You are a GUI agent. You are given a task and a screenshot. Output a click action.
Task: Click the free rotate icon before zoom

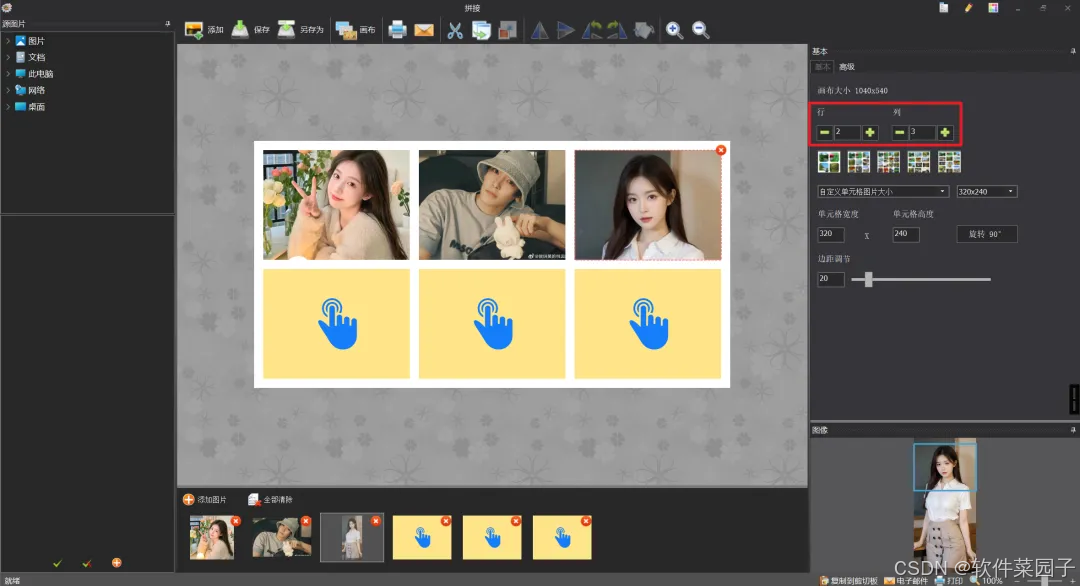(x=644, y=30)
